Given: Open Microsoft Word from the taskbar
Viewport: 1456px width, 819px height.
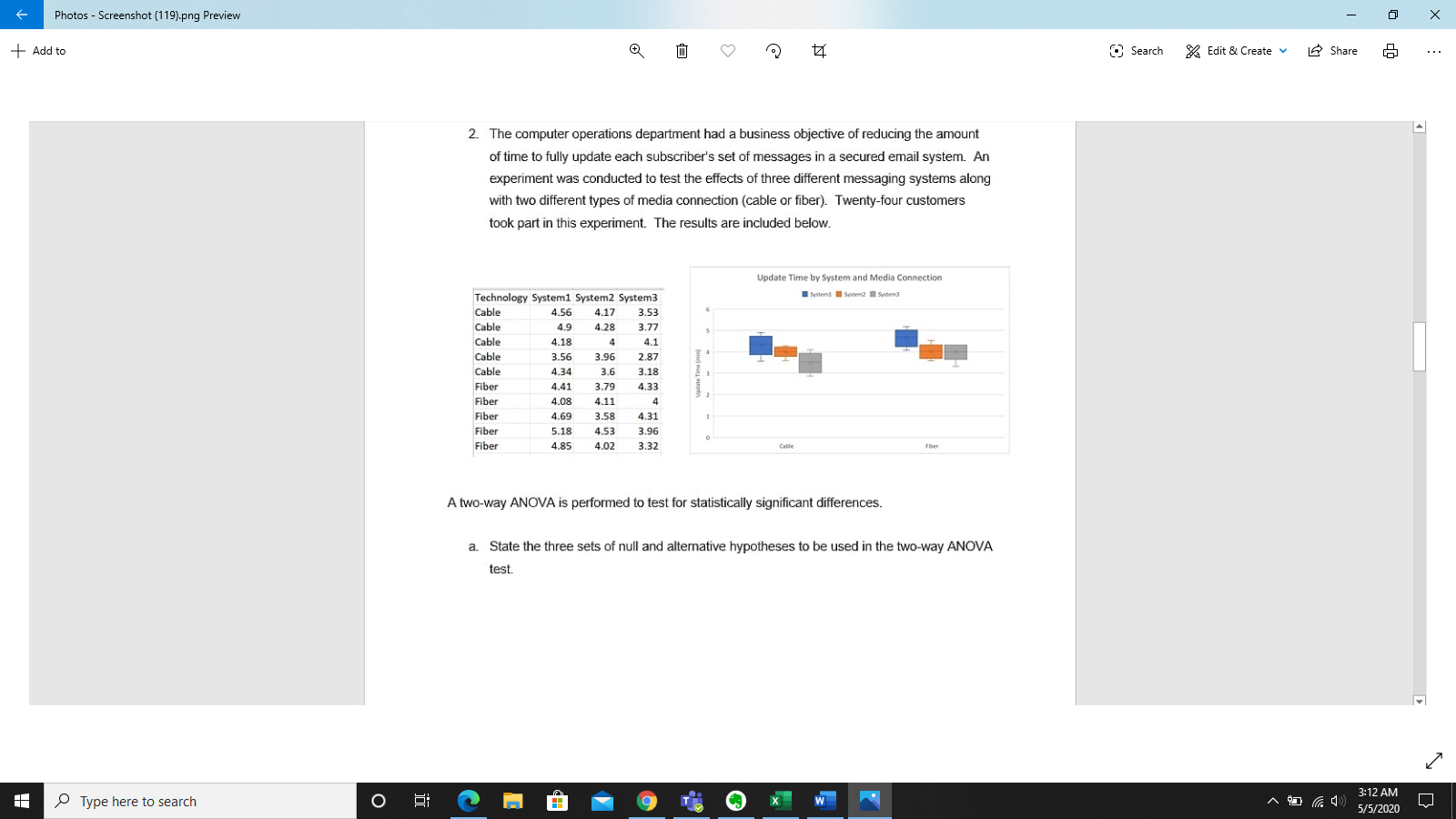Looking at the screenshot, I should (x=824, y=801).
